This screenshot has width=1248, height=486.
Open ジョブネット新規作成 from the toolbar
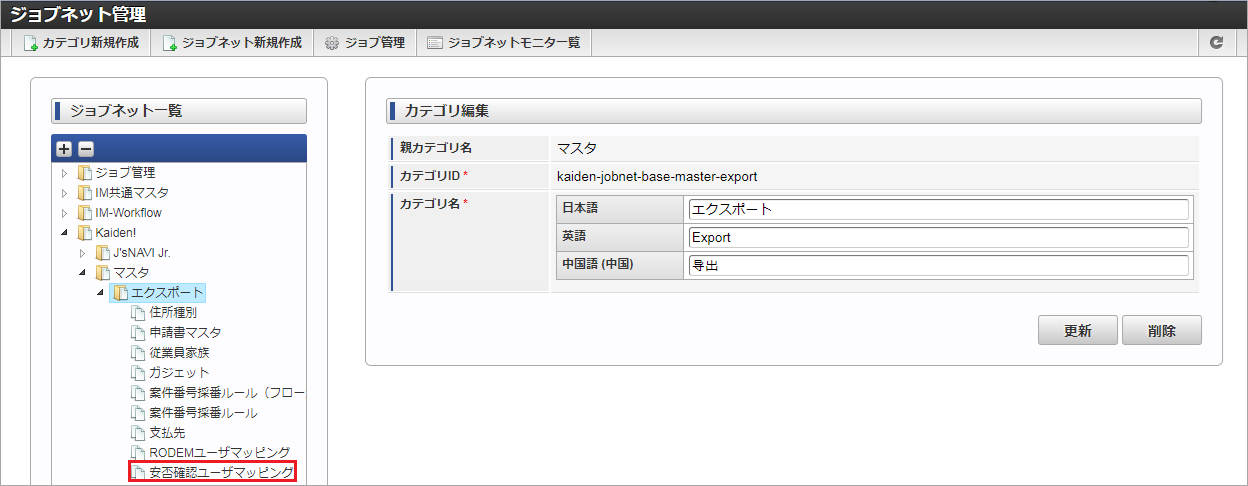232,43
